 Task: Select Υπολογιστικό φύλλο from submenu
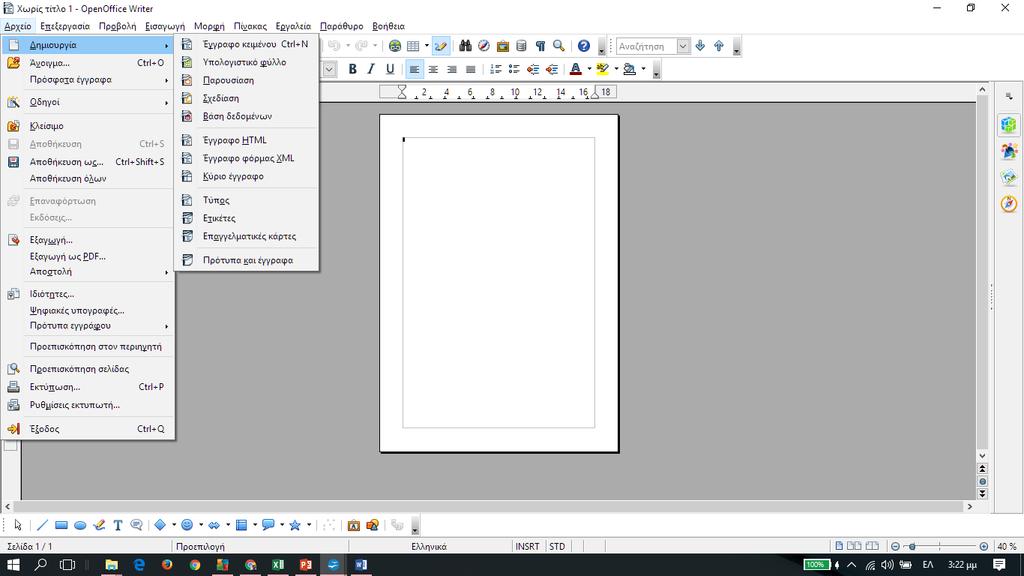tap(246, 62)
